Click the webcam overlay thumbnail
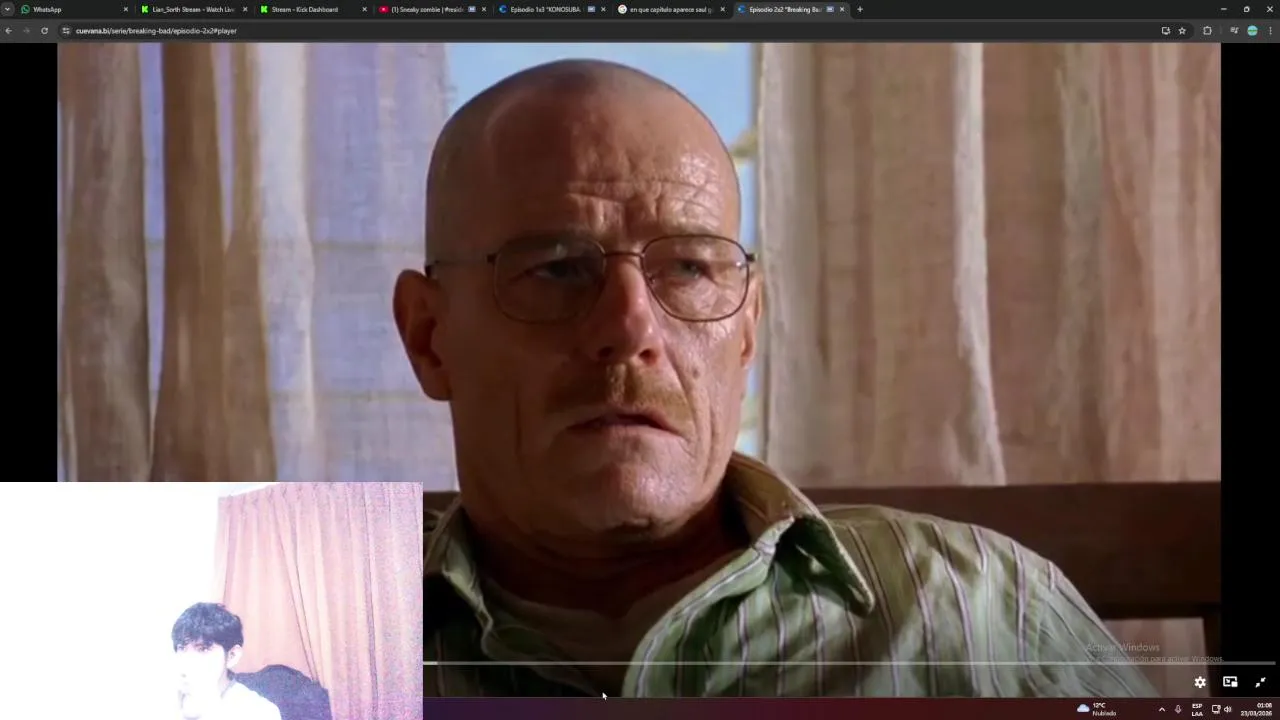This screenshot has height=720, width=1280. (x=211, y=601)
